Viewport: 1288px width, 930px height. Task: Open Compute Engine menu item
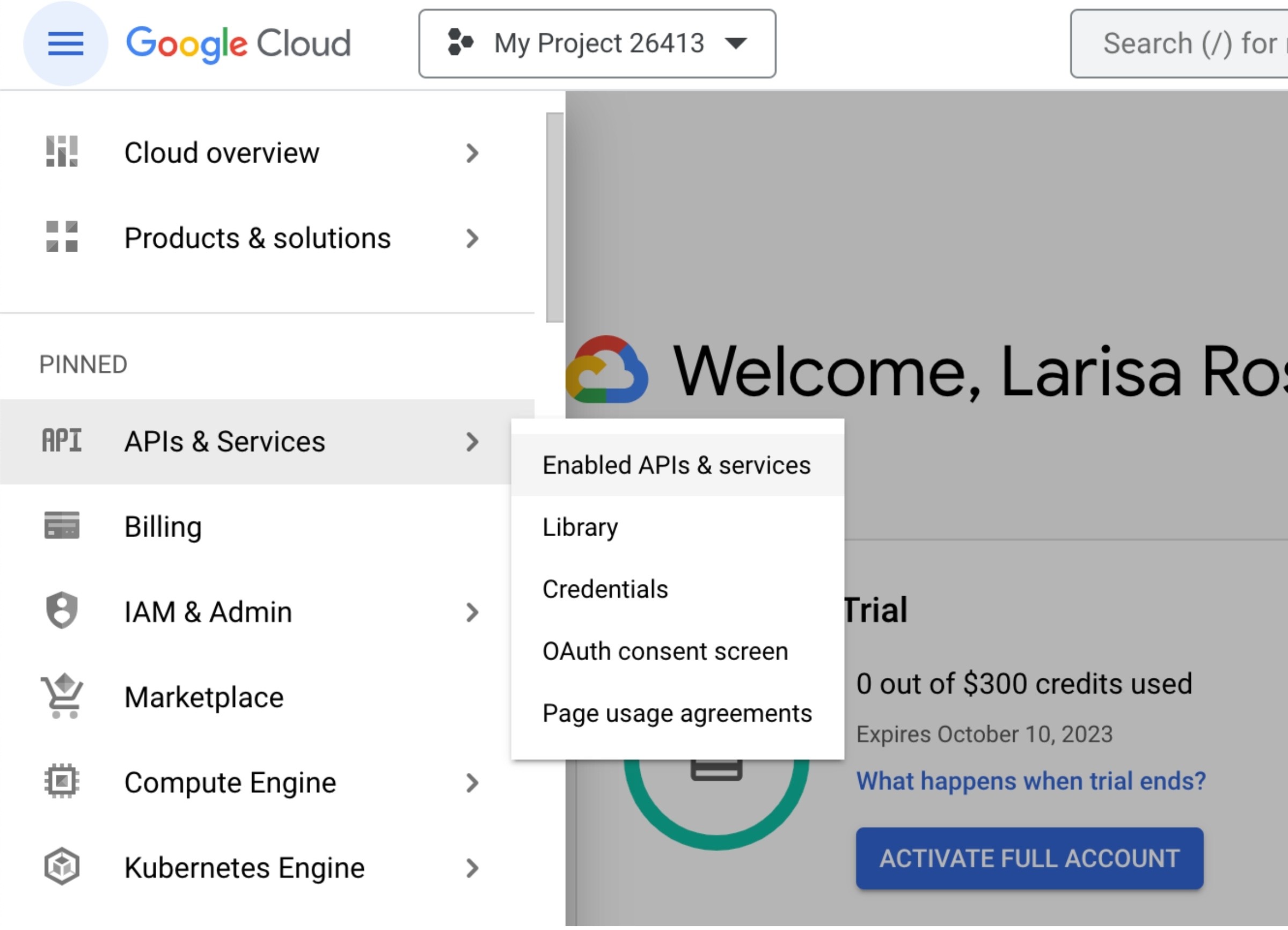click(x=267, y=783)
